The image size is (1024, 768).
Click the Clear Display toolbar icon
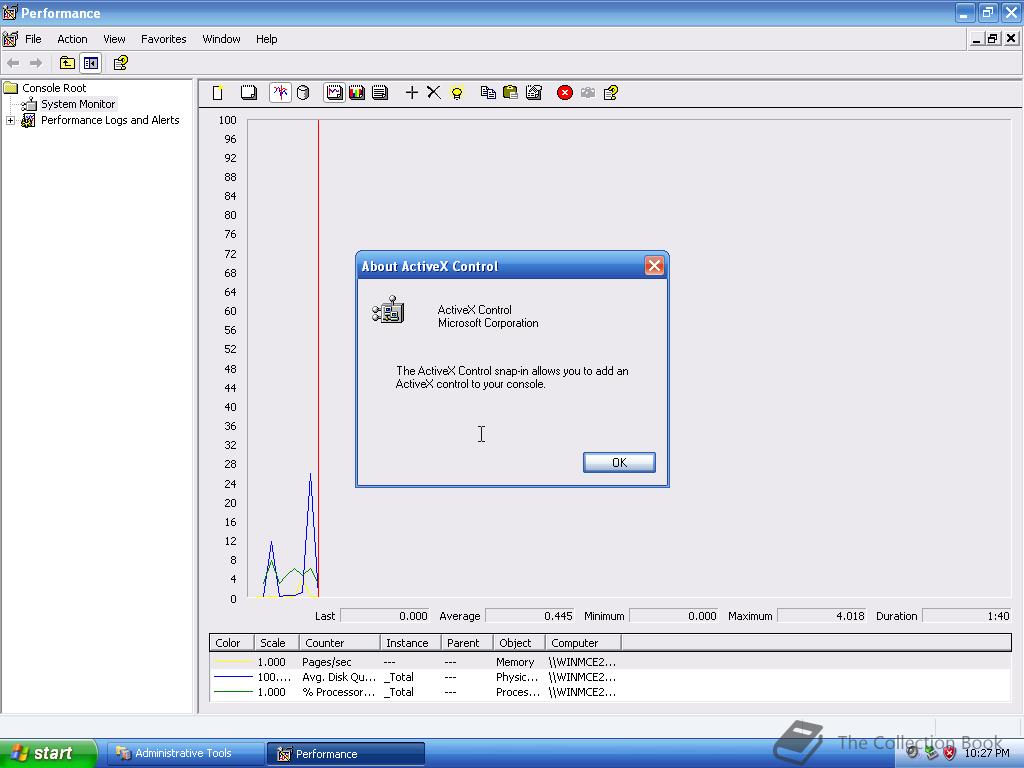248,93
